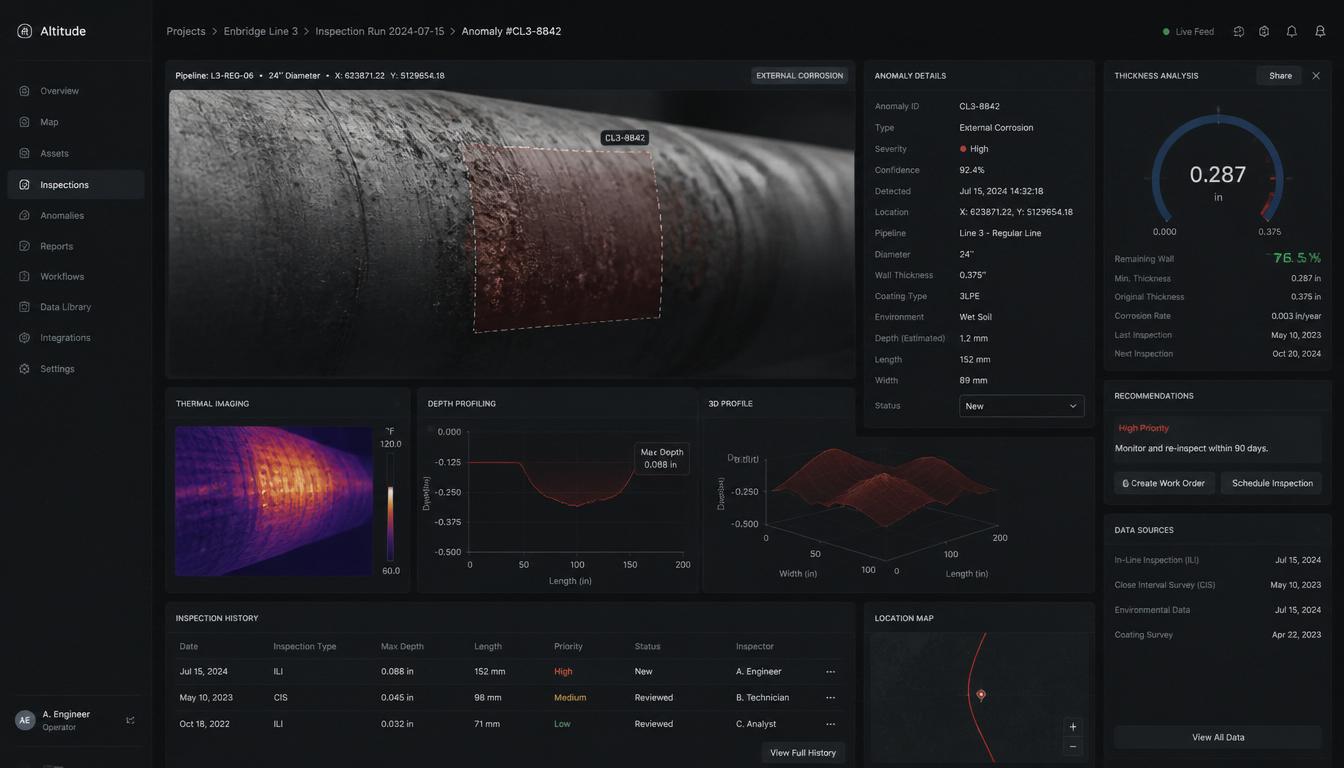Viewport: 1344px width, 768px height.
Task: Click the External Corrosion badge on pipeline image
Action: point(799,76)
